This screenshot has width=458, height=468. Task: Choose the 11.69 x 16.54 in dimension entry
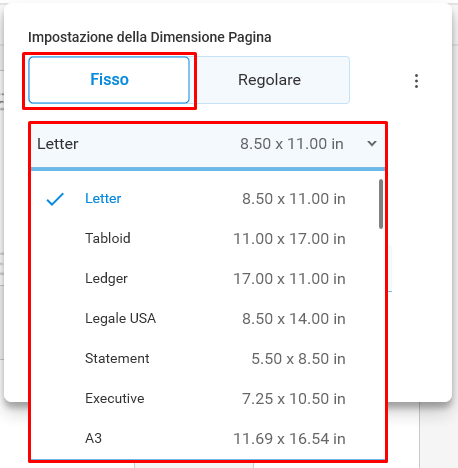(289, 439)
